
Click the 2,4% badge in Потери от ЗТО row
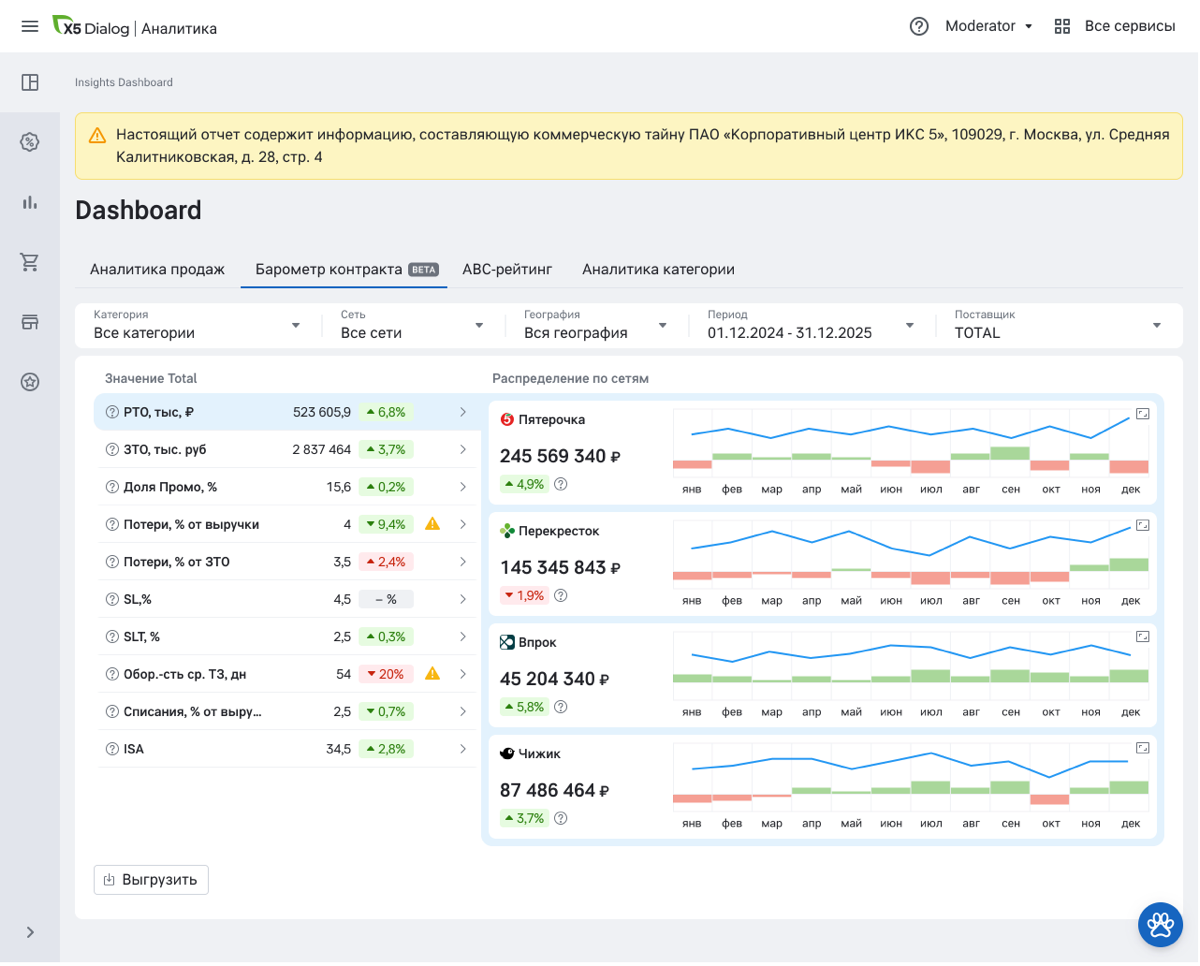tap(385, 562)
